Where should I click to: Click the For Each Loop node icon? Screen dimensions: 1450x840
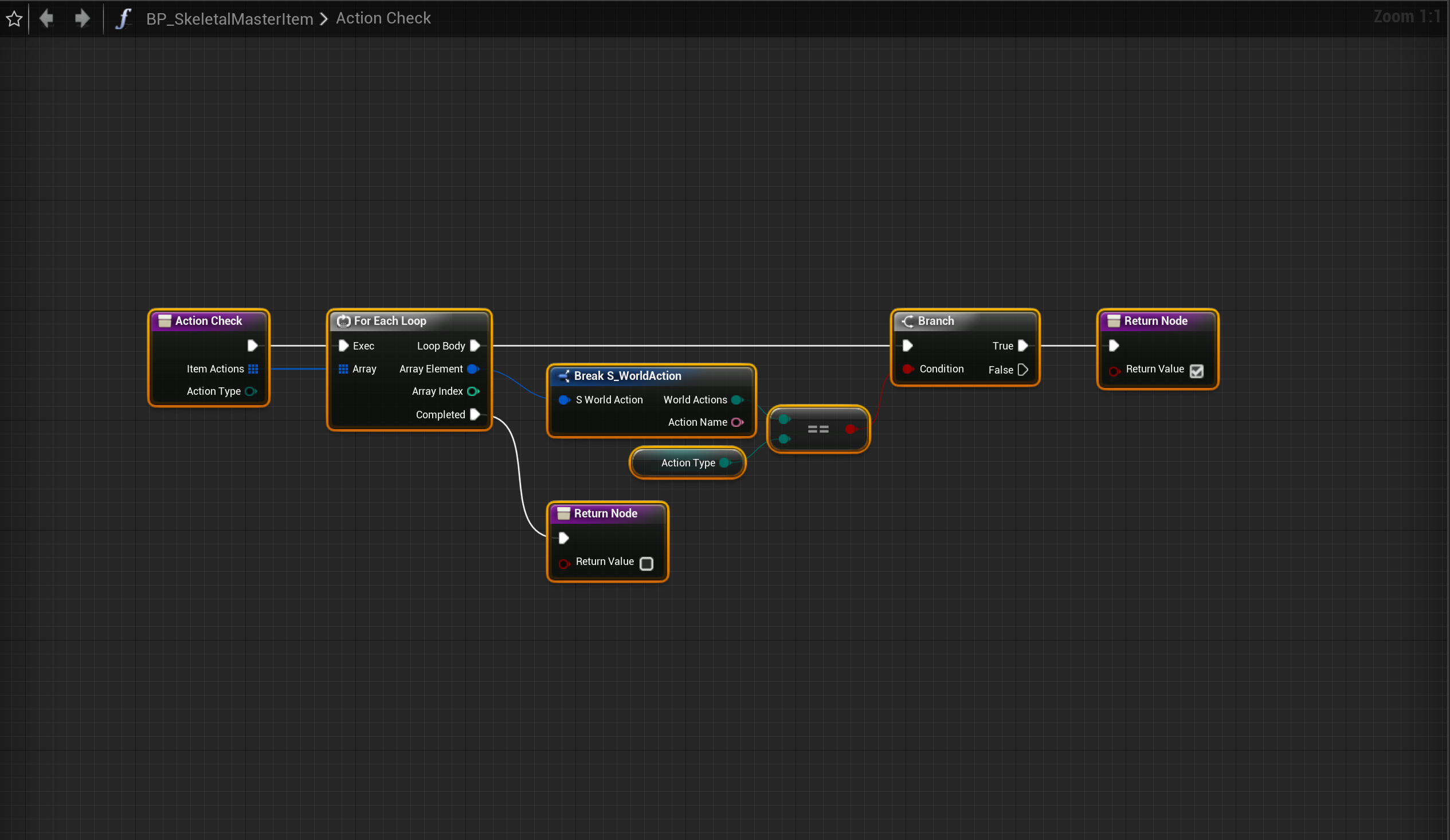(x=343, y=321)
